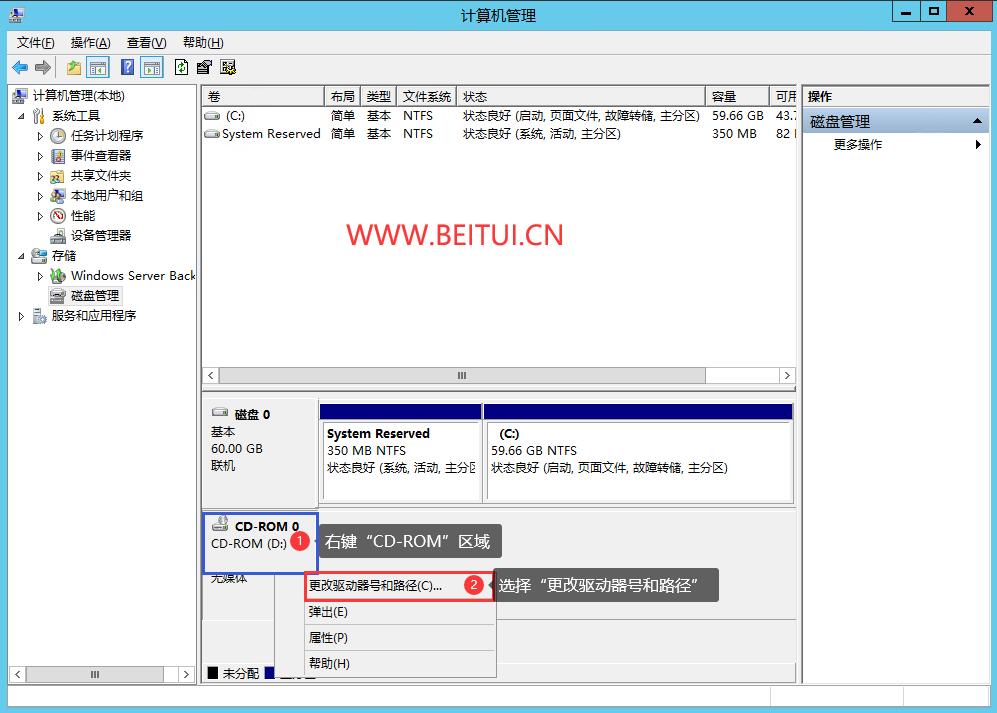Select 设备管理器 in the tree
The width and height of the screenshot is (997, 713).
pyautogui.click(x=100, y=236)
